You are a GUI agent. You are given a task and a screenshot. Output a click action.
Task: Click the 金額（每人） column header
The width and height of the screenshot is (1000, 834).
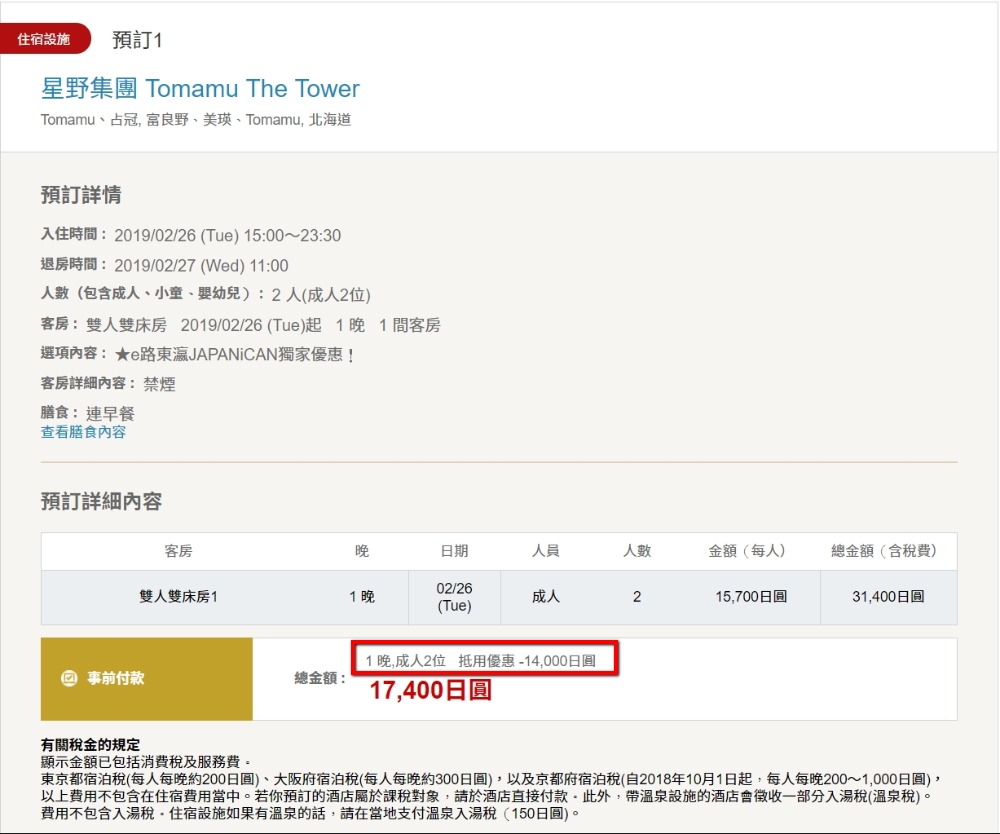[x=747, y=551]
